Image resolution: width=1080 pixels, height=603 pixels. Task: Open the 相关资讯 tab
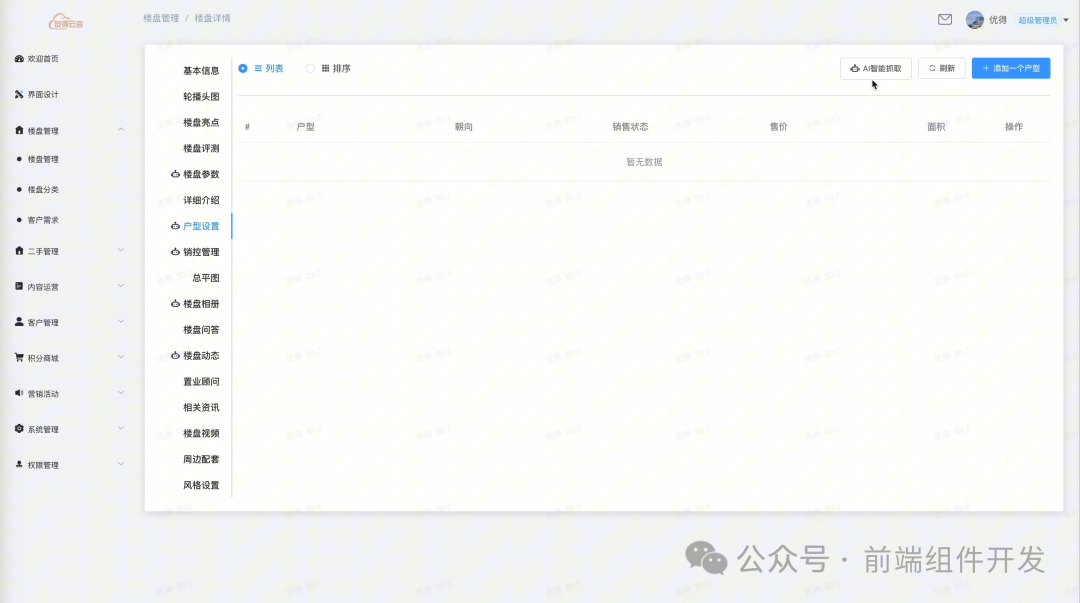[201, 407]
